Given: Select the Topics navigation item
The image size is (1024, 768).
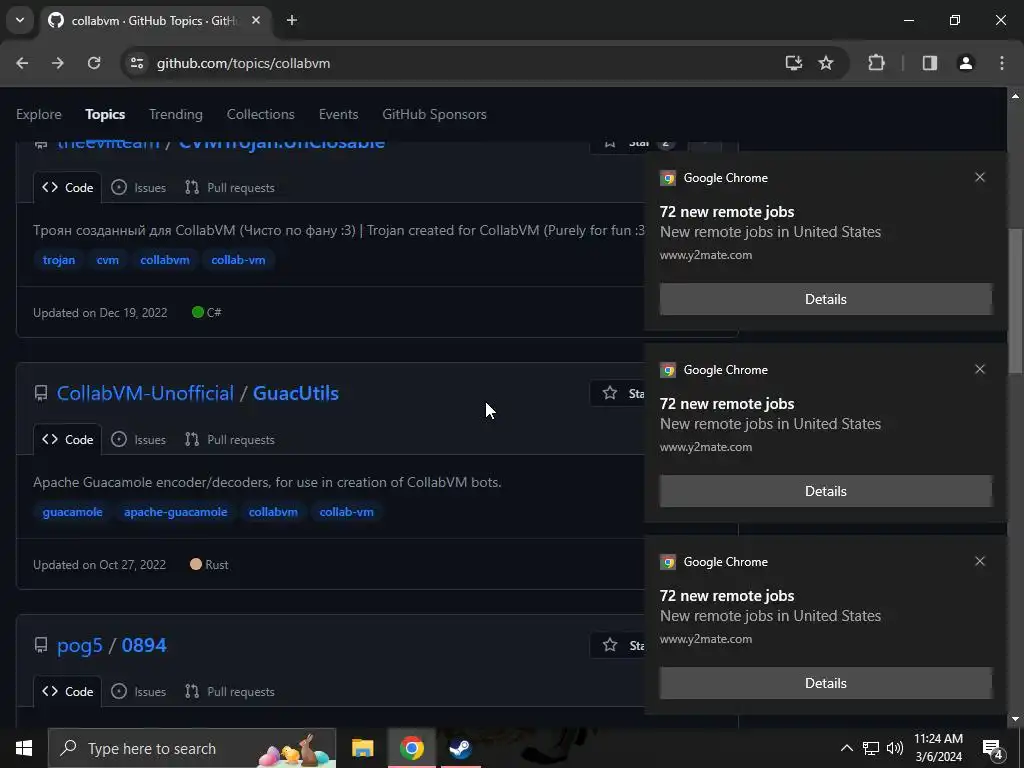Looking at the screenshot, I should coord(105,114).
